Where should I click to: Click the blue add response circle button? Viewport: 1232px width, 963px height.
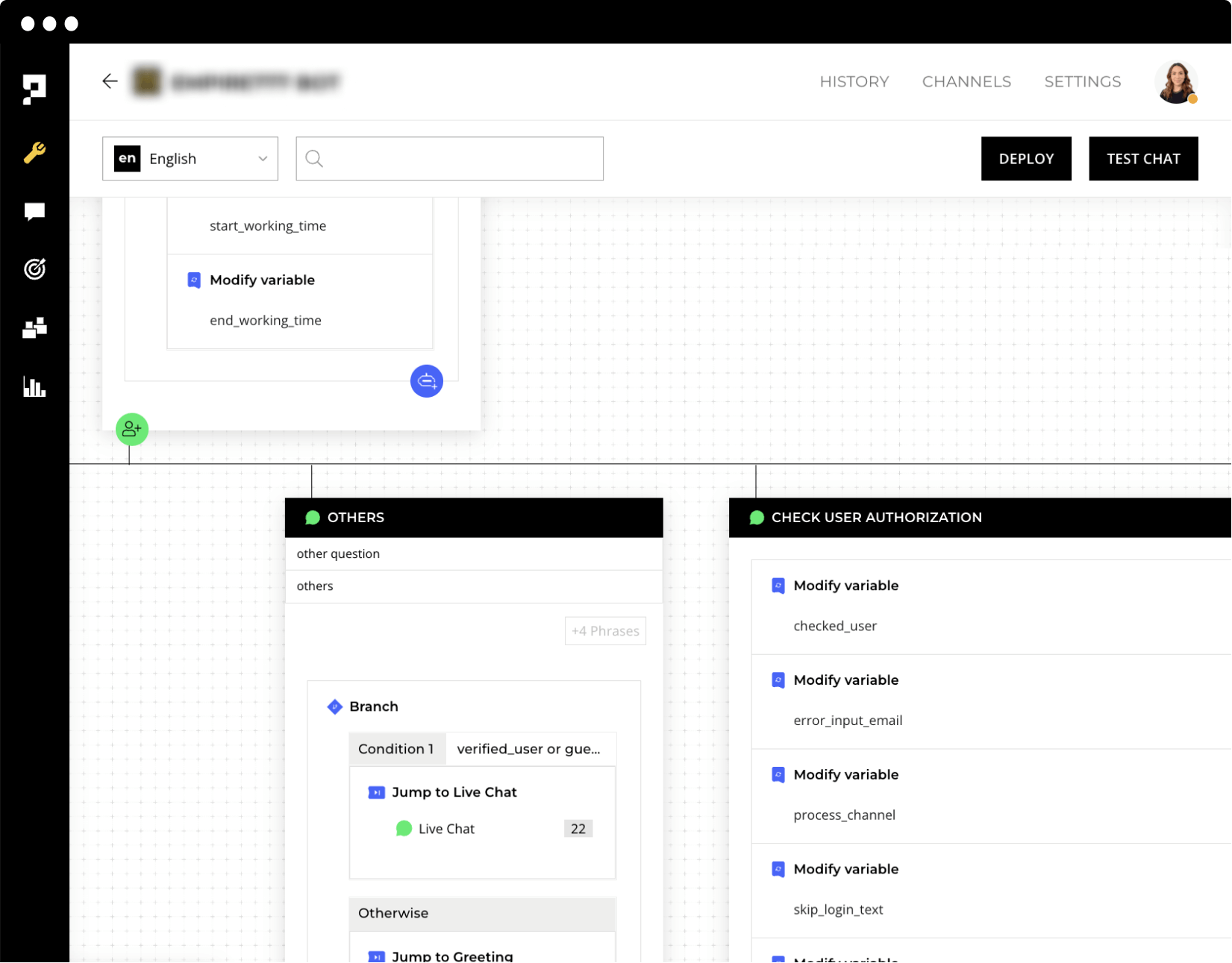tap(426, 381)
